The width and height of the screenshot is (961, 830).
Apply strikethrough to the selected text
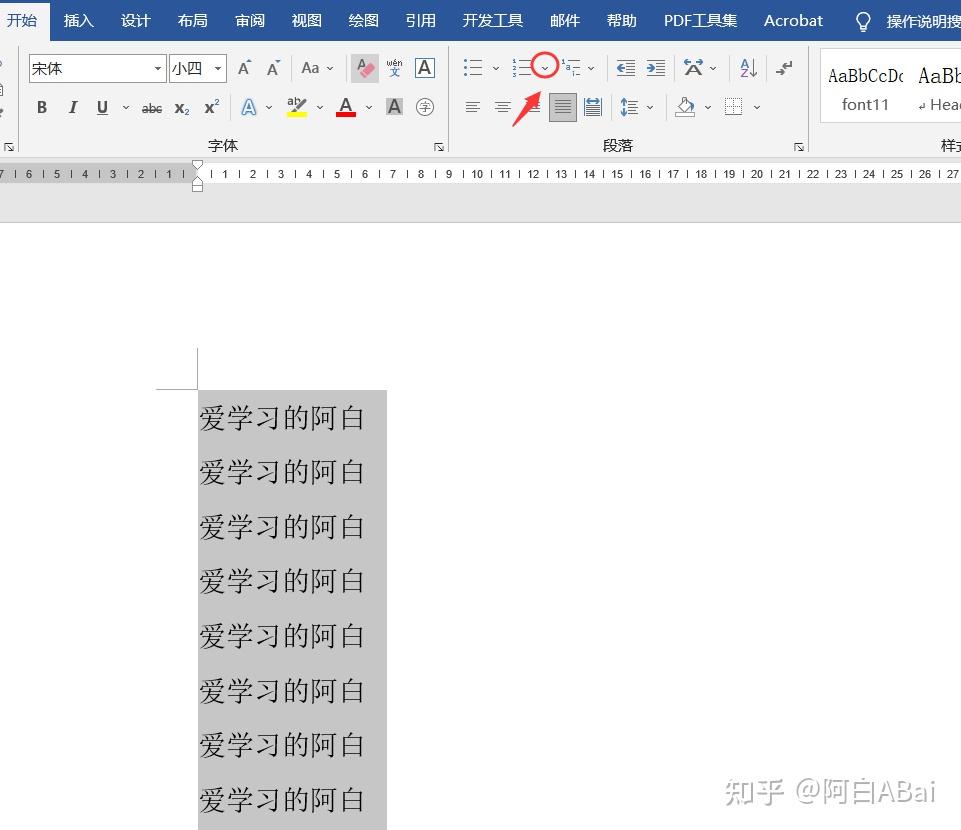151,107
